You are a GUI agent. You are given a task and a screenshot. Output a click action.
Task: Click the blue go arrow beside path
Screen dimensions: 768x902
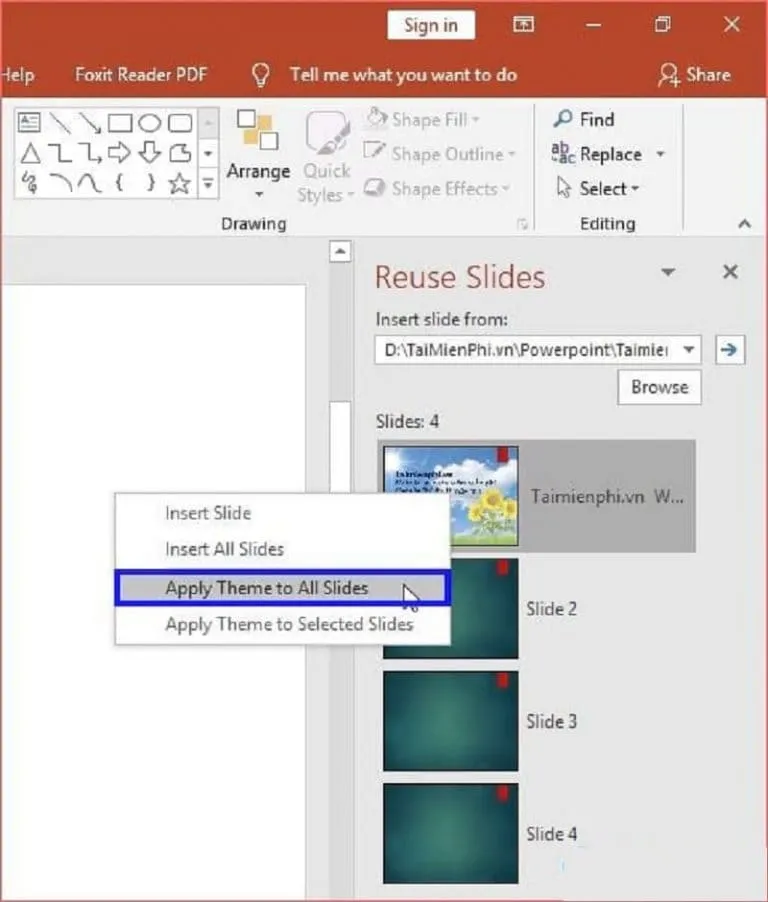729,350
